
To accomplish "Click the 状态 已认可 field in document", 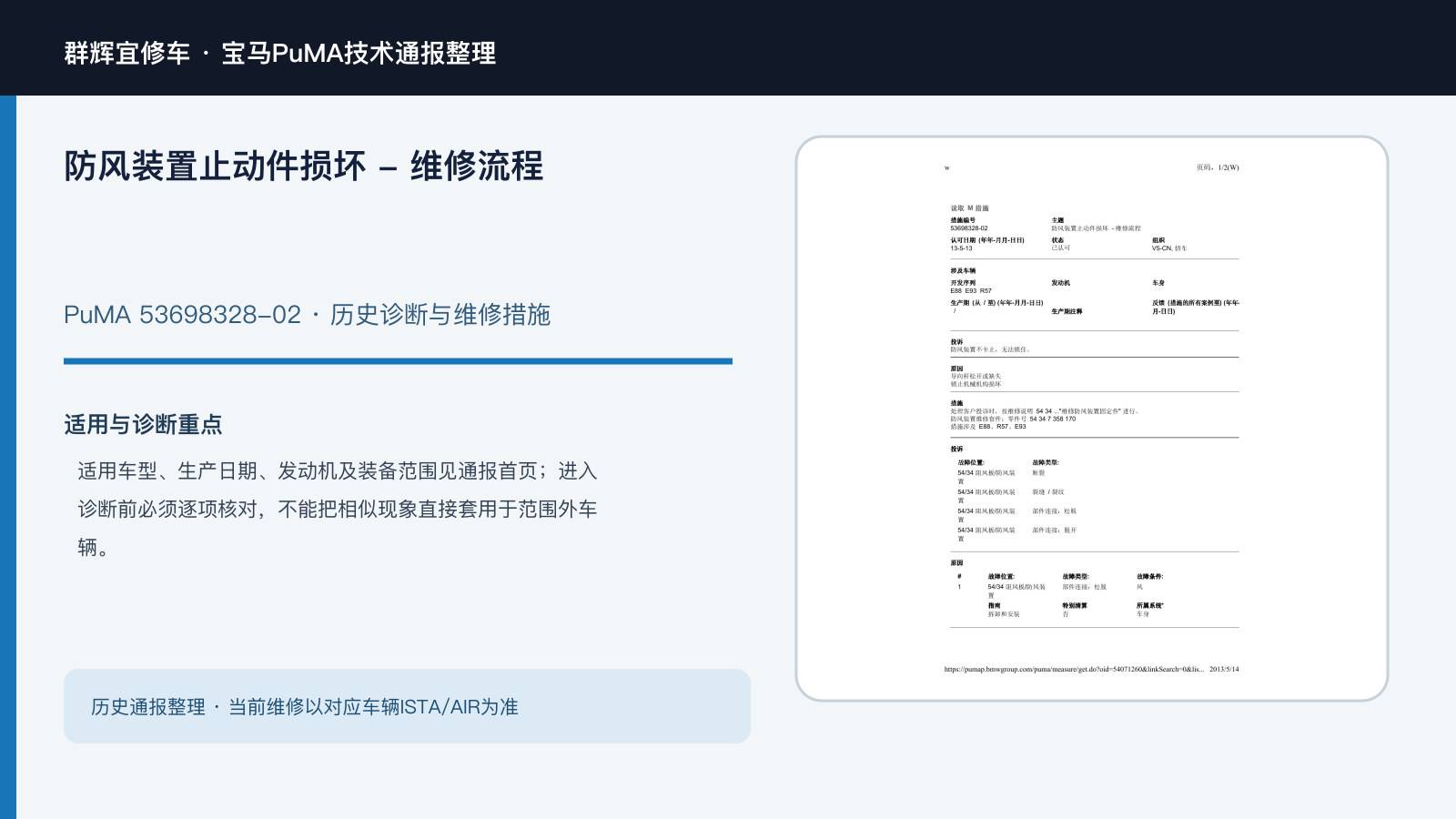I will 1061,244.
